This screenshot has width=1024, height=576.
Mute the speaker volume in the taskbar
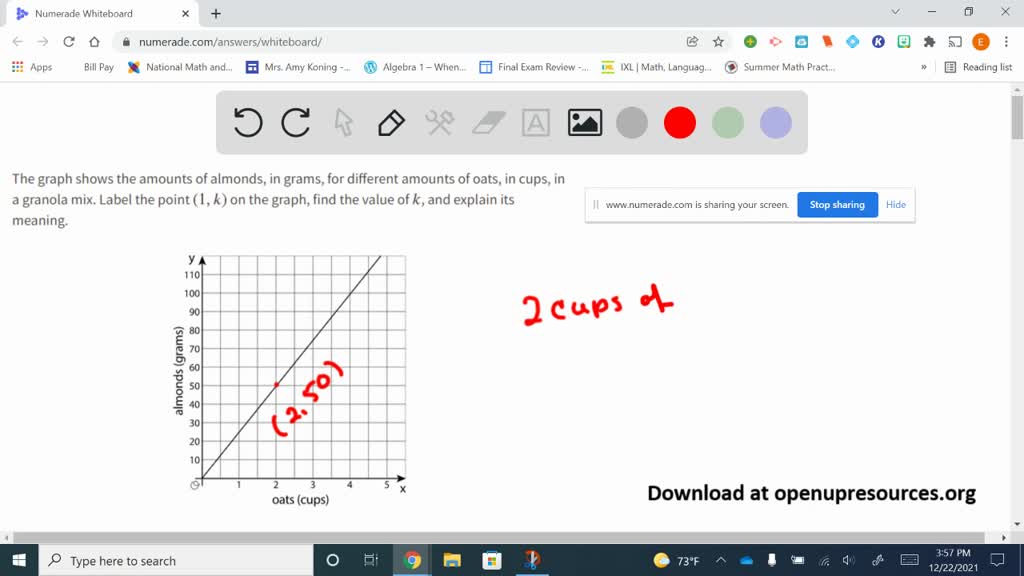click(x=850, y=560)
